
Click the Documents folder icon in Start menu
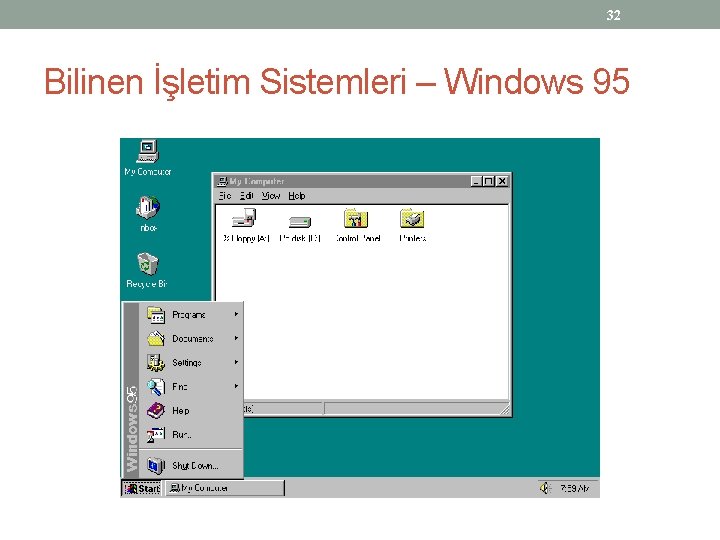156,338
